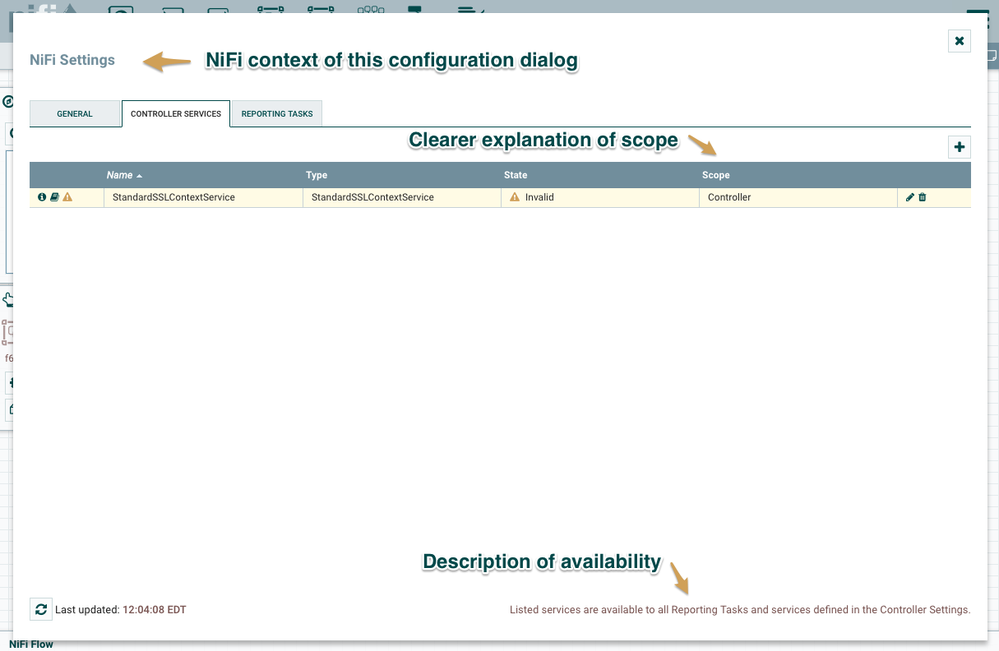Open usage documentation for StandardSSLContextService
The image size is (999, 651).
click(x=52, y=197)
